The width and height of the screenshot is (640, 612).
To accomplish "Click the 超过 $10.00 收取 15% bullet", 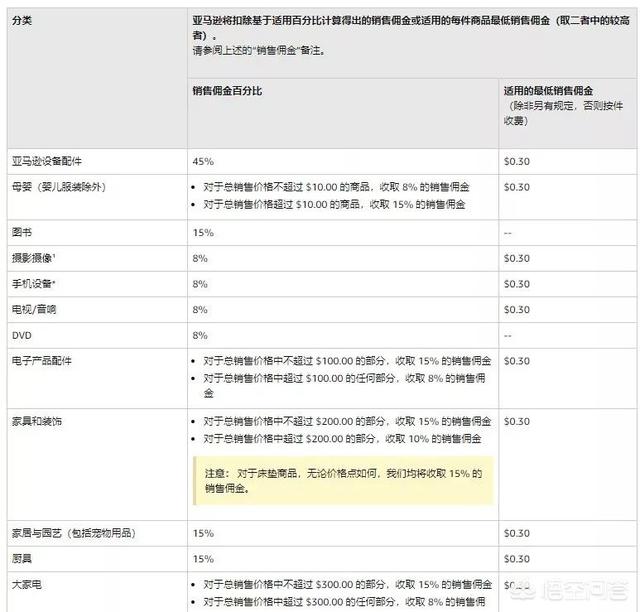I will (334, 204).
